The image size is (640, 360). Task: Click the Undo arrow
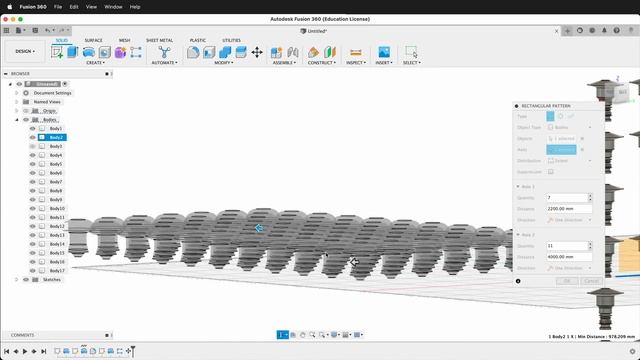coord(48,31)
